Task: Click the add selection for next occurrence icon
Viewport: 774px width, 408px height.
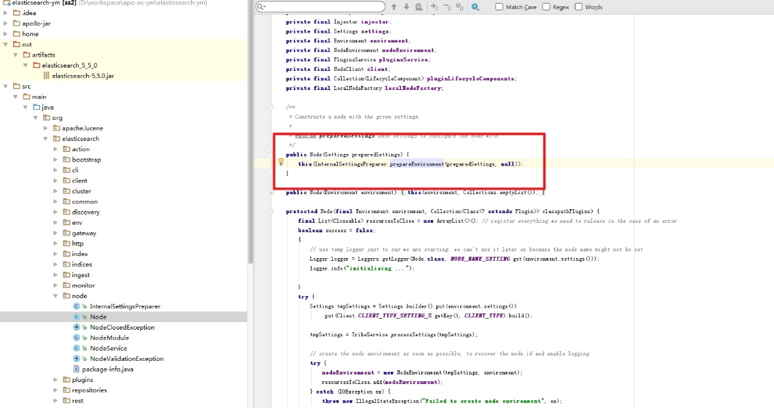Action: point(435,7)
